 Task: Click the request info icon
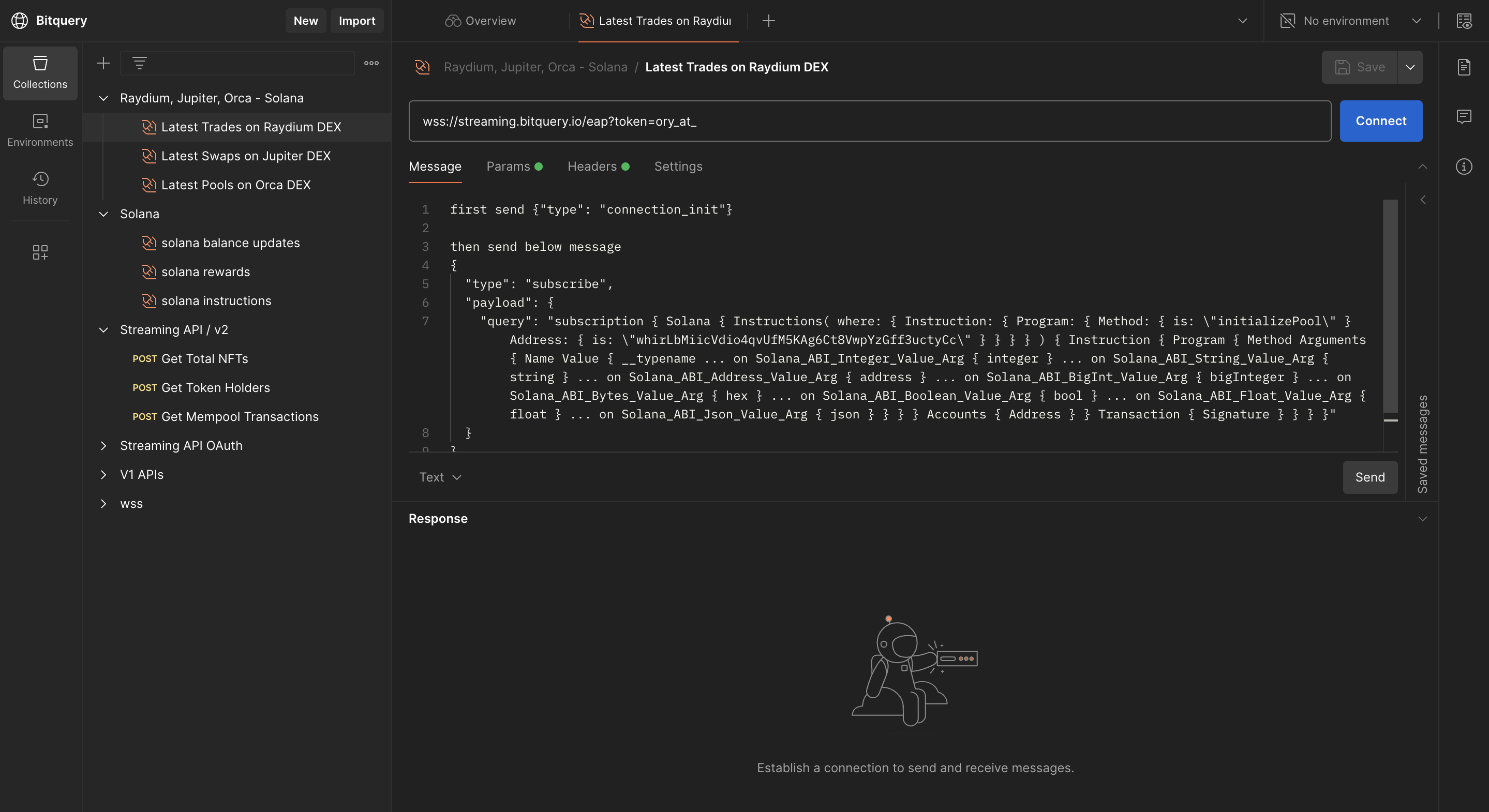point(1465,167)
